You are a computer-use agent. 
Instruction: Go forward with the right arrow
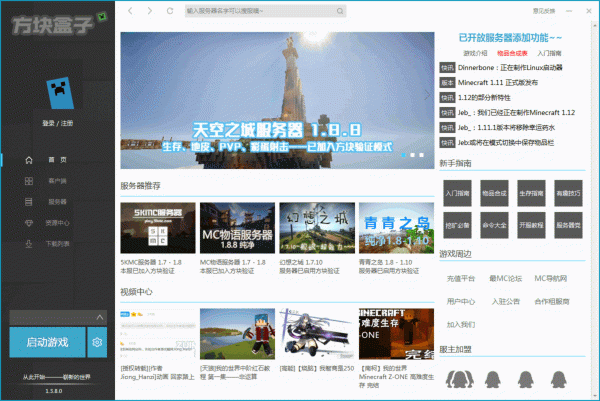tap(150, 11)
